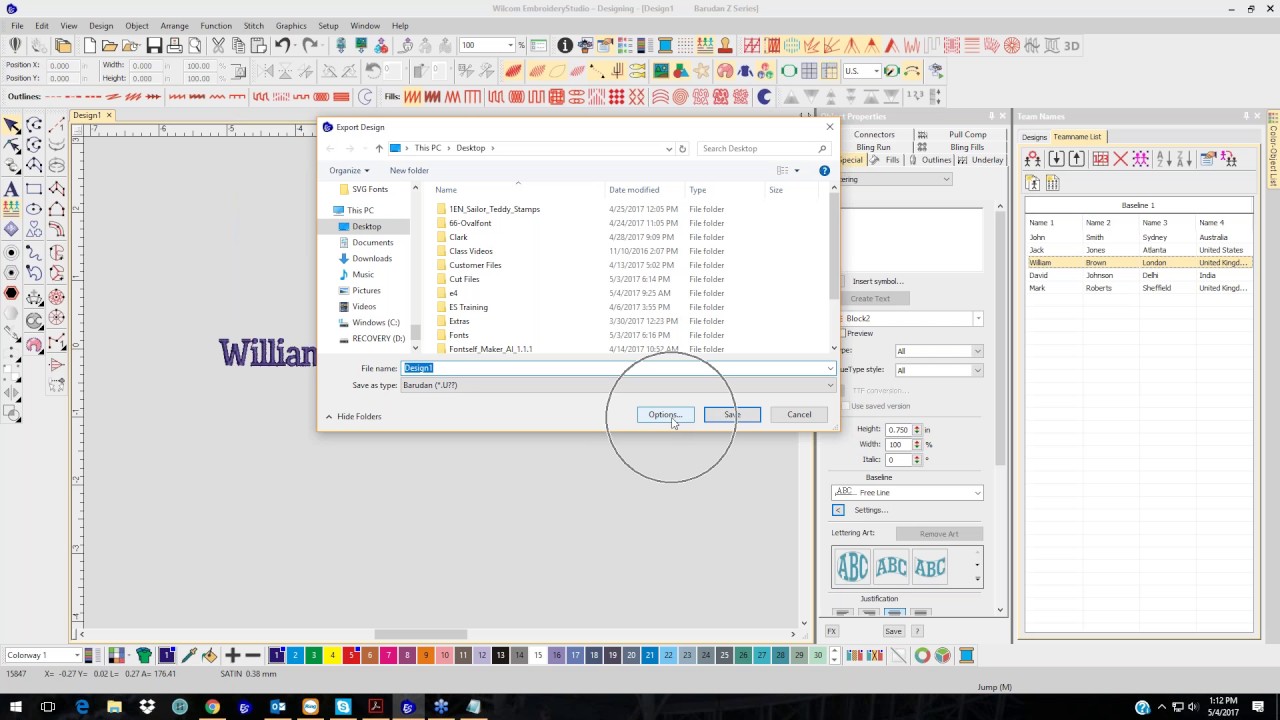
Task: Open the U.S. measurement units dropdown
Action: click(875, 71)
